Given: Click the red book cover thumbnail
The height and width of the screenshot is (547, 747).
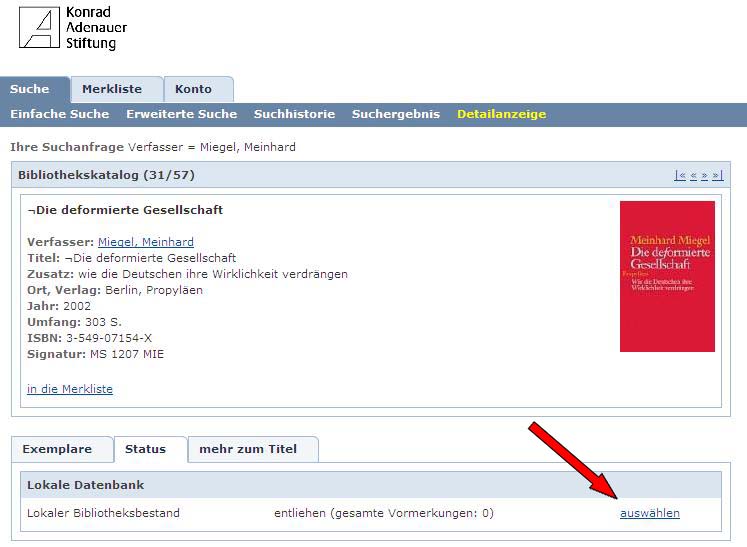Looking at the screenshot, I should 667,276.
